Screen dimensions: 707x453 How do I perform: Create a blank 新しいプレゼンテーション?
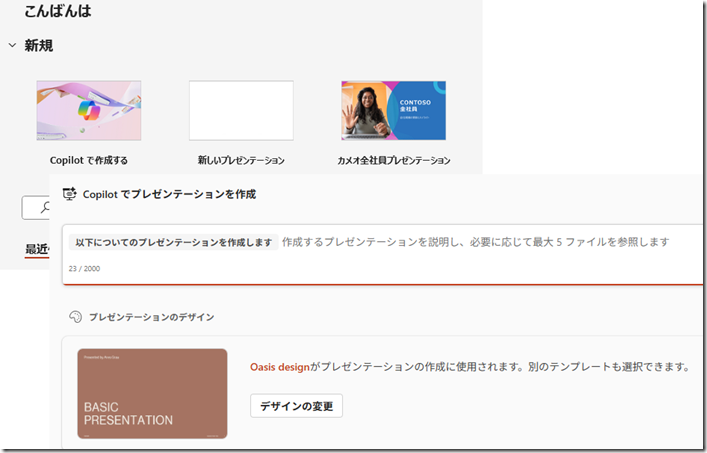[241, 110]
